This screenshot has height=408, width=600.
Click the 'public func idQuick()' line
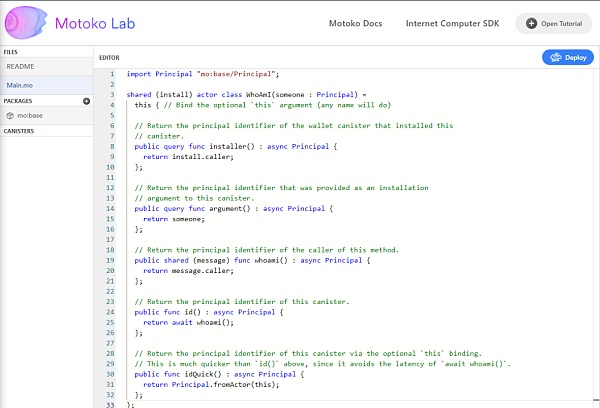click(219, 374)
